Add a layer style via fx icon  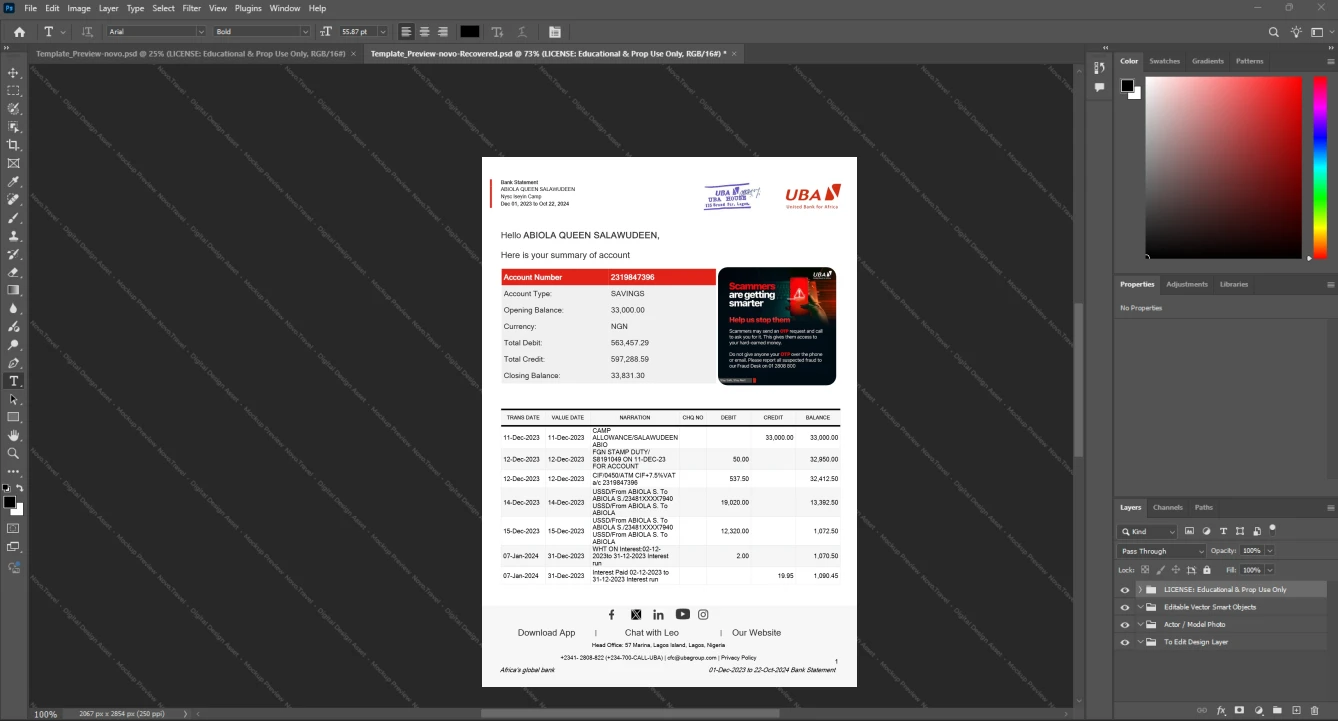(x=1221, y=710)
